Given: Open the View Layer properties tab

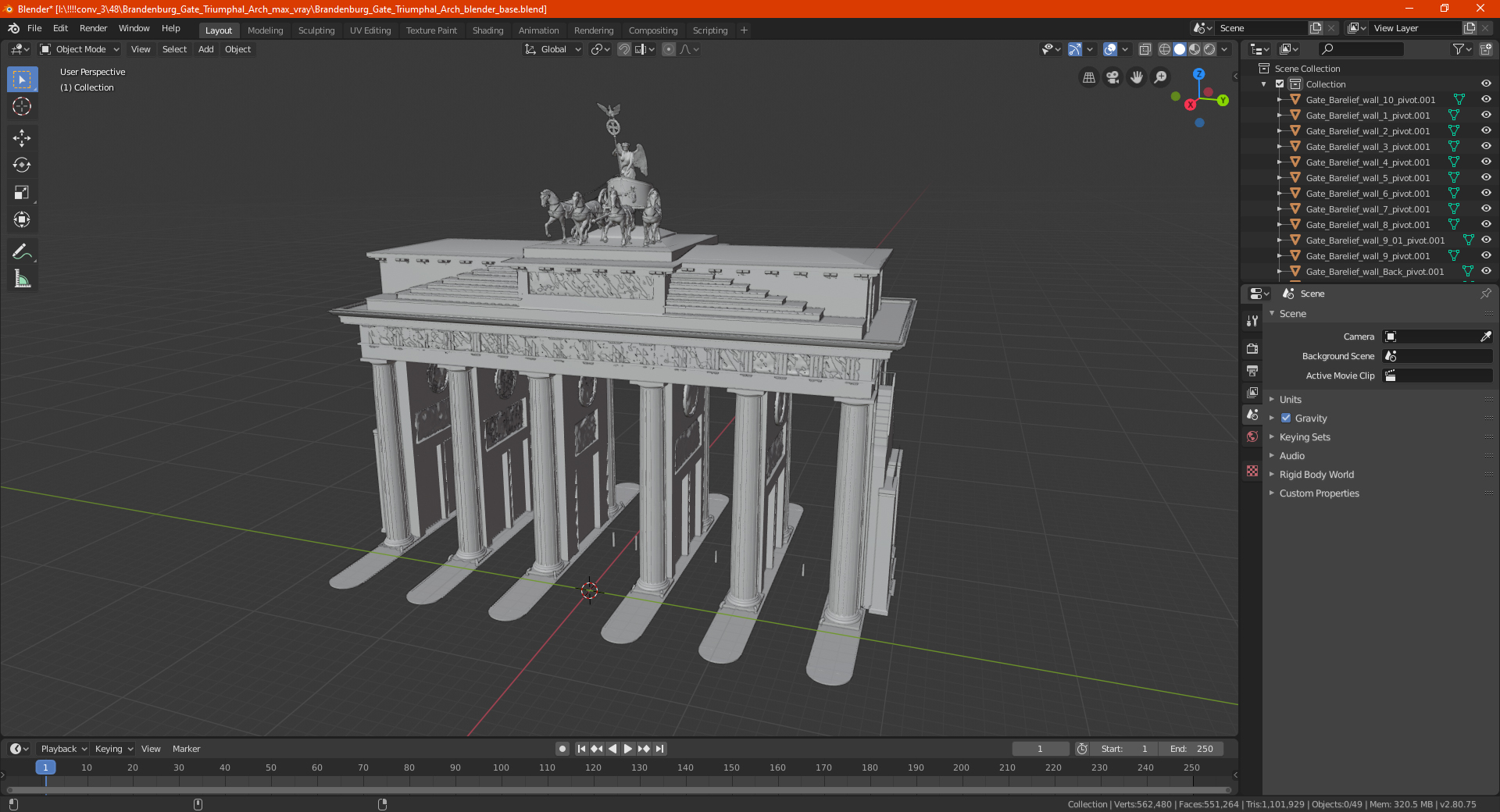Looking at the screenshot, I should [1252, 392].
